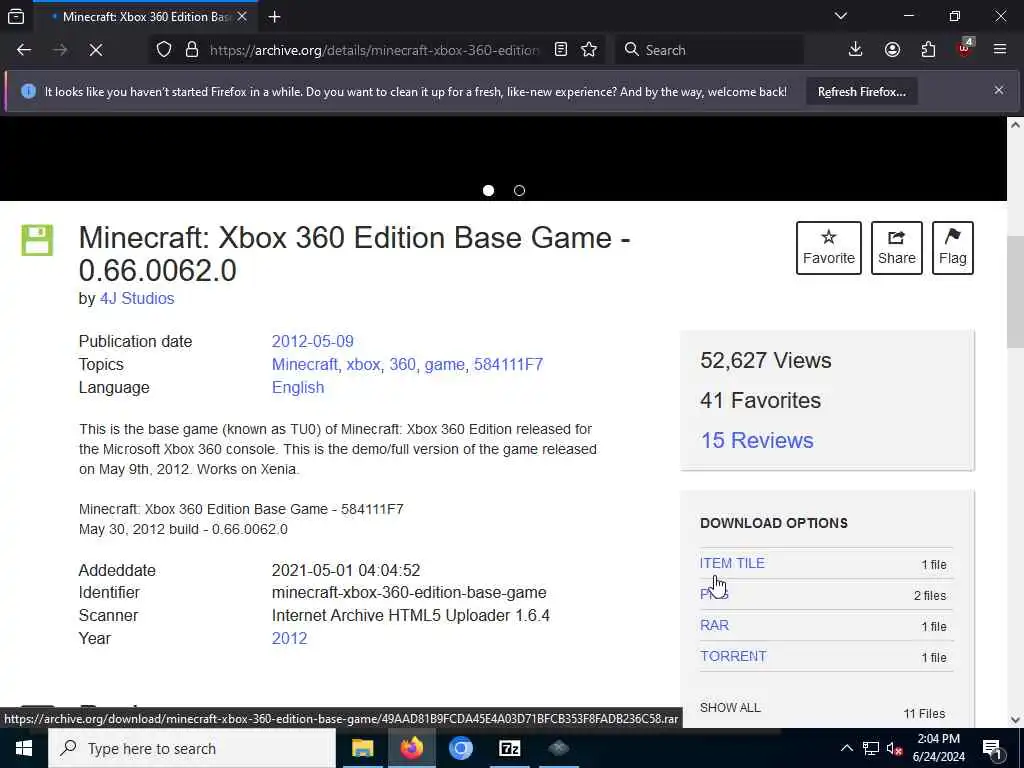Click the 2012 year link
This screenshot has width=1024, height=768.
pos(289,638)
